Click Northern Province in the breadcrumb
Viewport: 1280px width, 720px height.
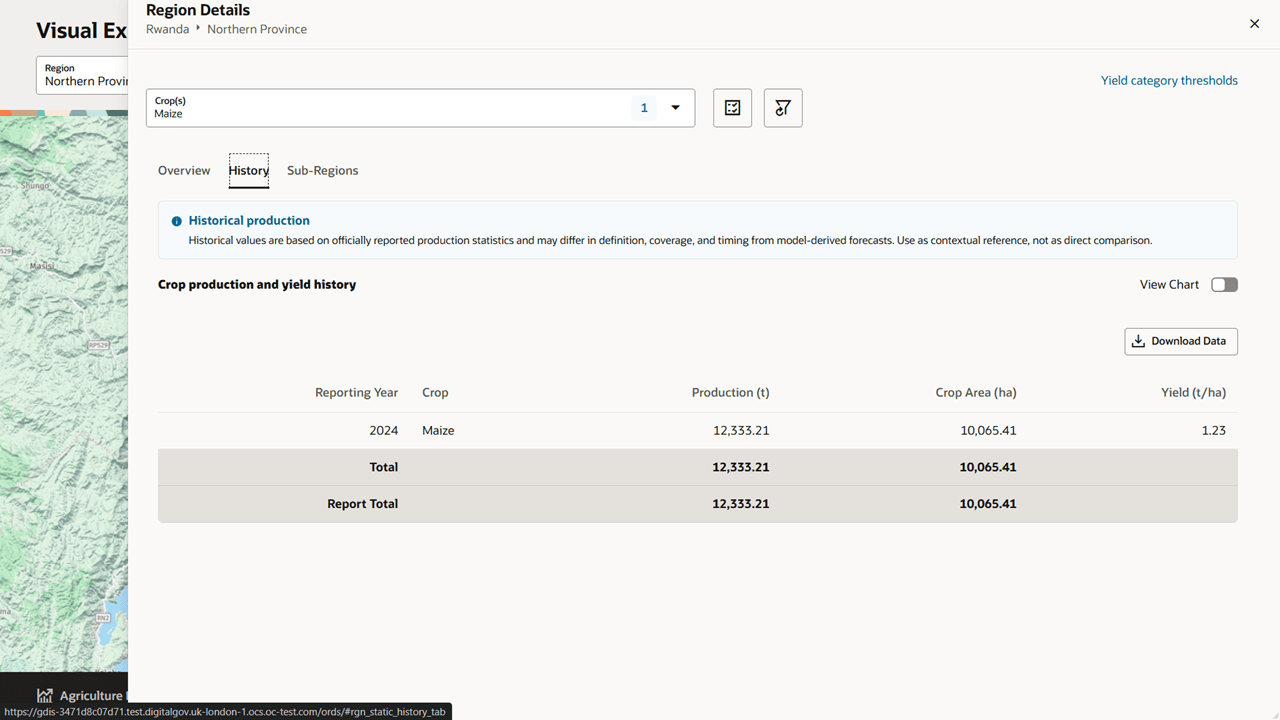pos(257,29)
